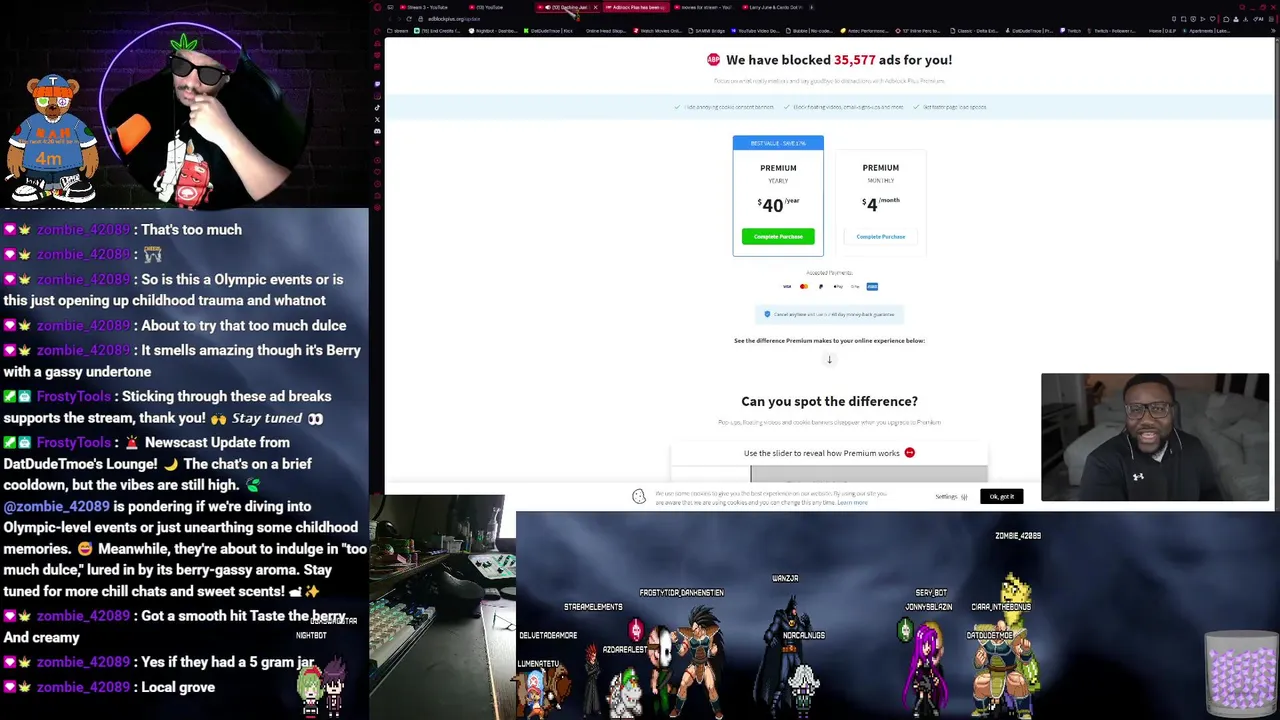Click yearly plan Complete Purchase green button

coord(778,236)
